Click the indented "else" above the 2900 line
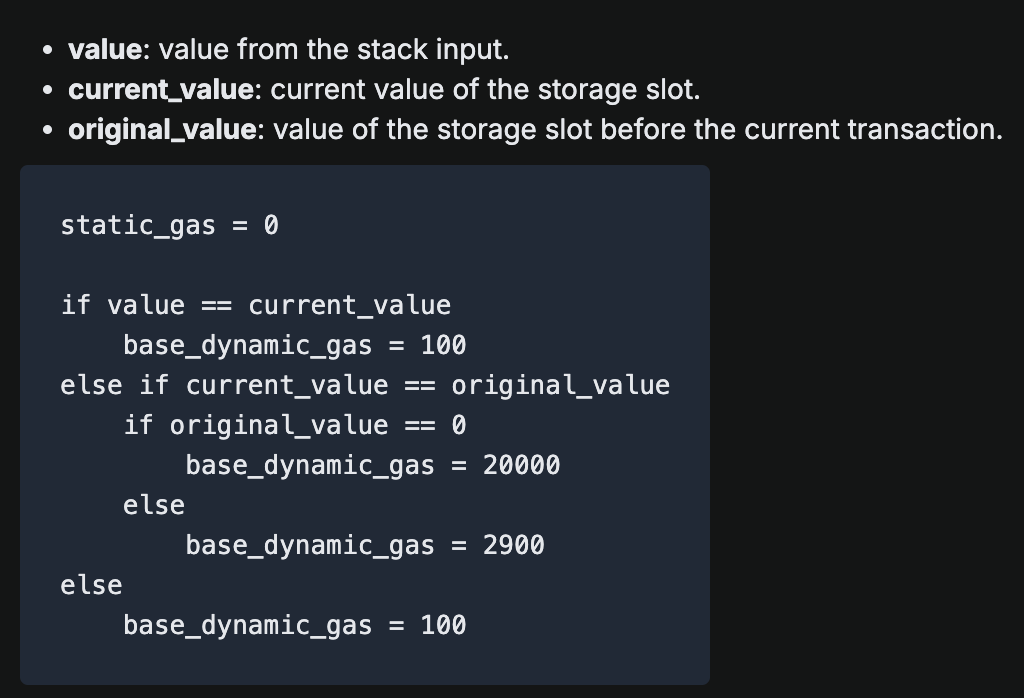The image size is (1024, 698). point(153,505)
